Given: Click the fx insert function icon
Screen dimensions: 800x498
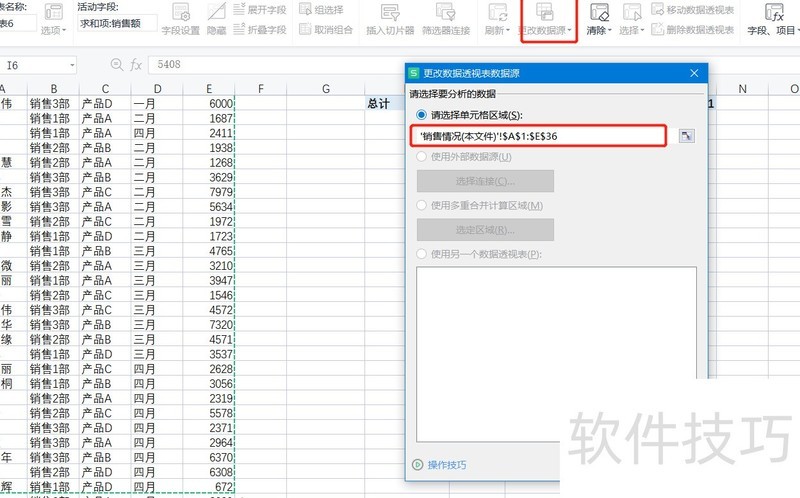Looking at the screenshot, I should point(136,65).
